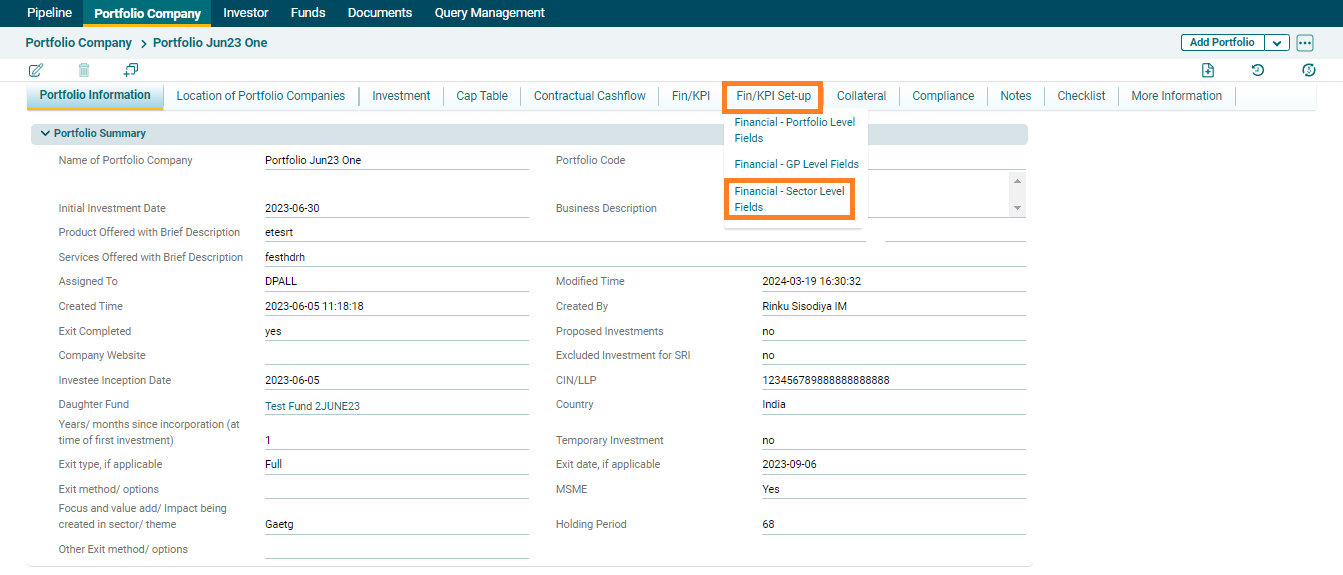1343x575 pixels.
Task: Click the edit pencil icon
Action: click(36, 70)
